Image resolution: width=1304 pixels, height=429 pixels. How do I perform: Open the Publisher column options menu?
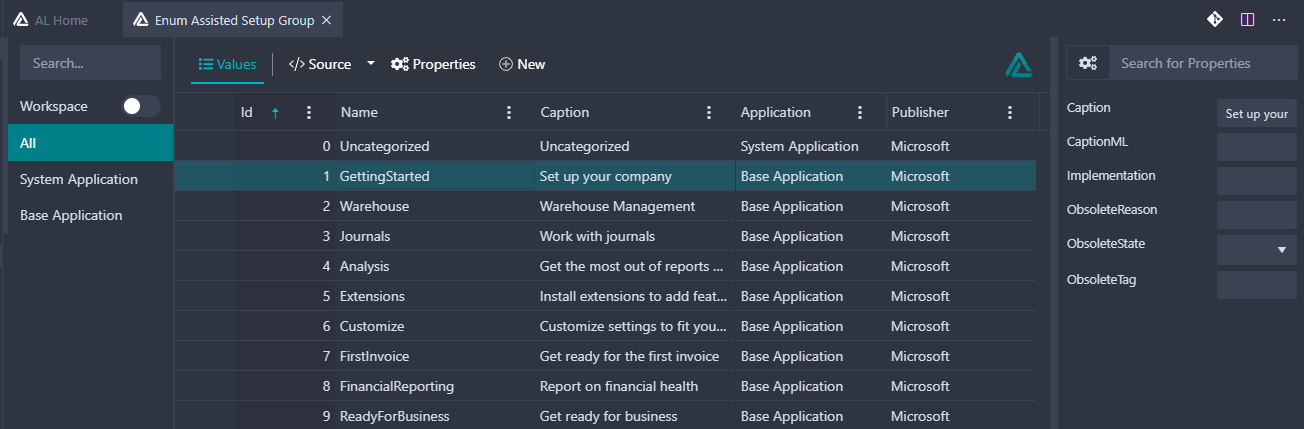1010,112
